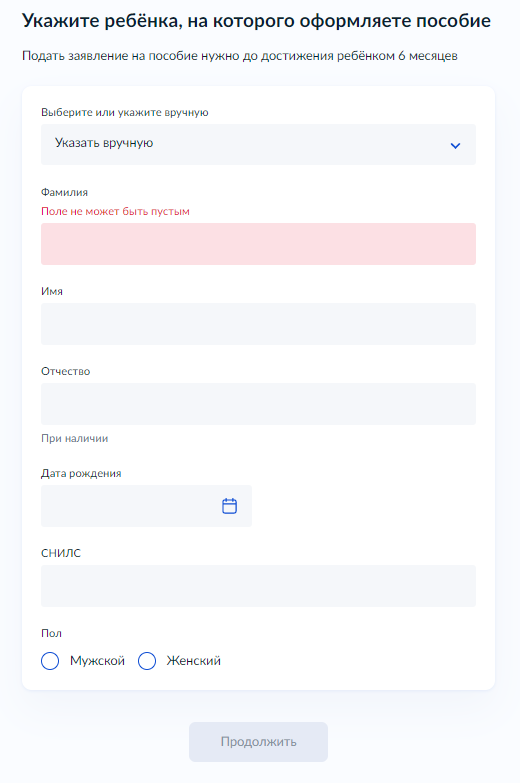
Task: Focus the Дата рождения date field
Action: pos(146,506)
